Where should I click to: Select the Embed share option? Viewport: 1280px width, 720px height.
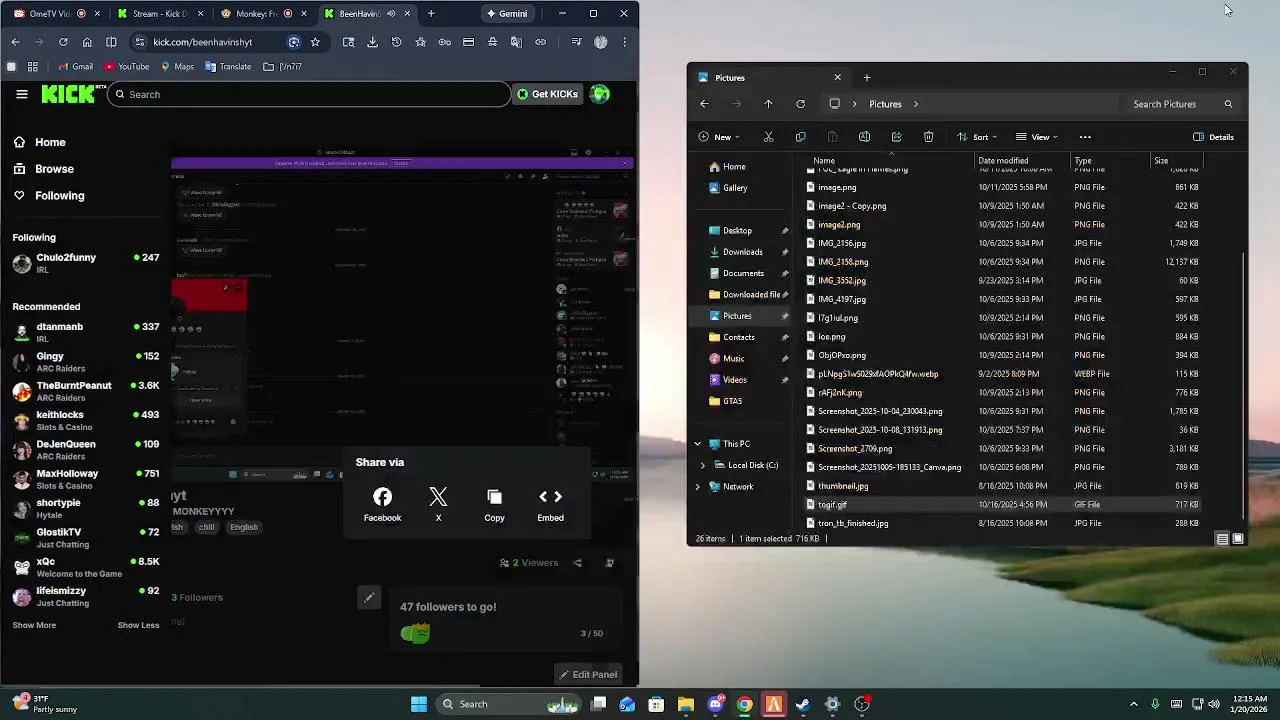click(550, 505)
